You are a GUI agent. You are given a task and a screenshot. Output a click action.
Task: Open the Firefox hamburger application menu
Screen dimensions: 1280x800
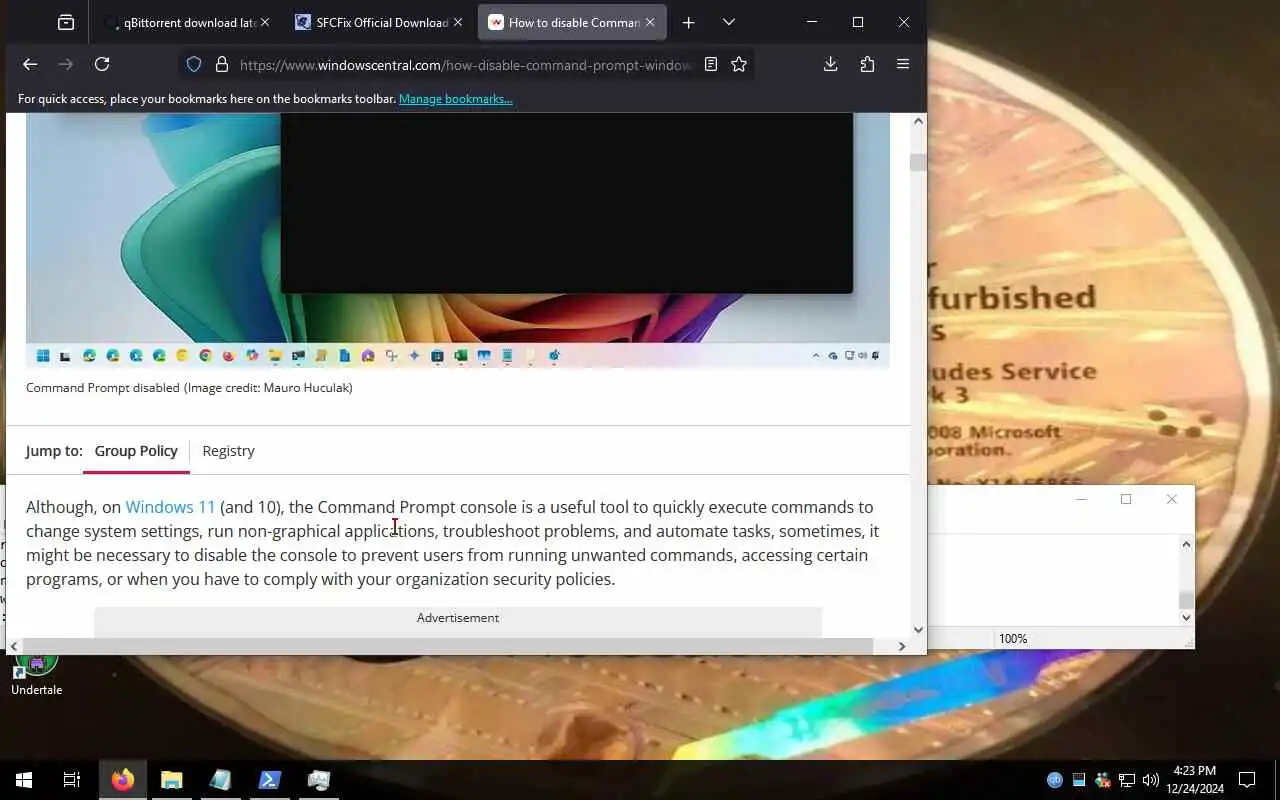[903, 64]
